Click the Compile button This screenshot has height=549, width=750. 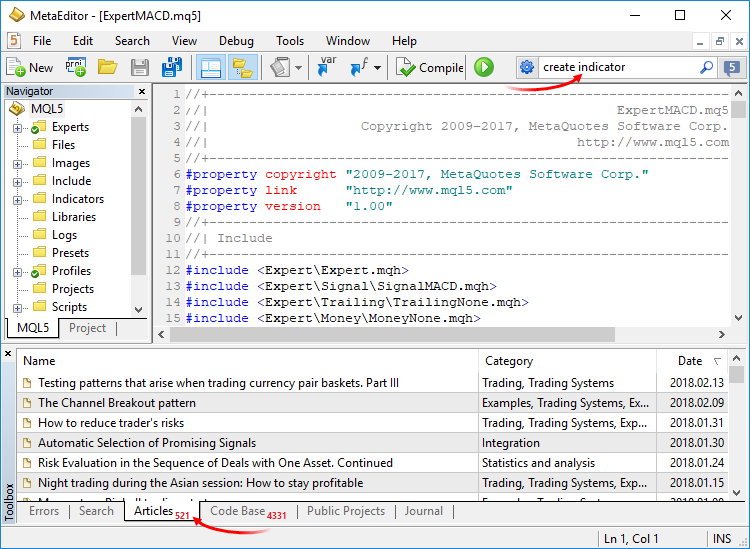[x=430, y=67]
